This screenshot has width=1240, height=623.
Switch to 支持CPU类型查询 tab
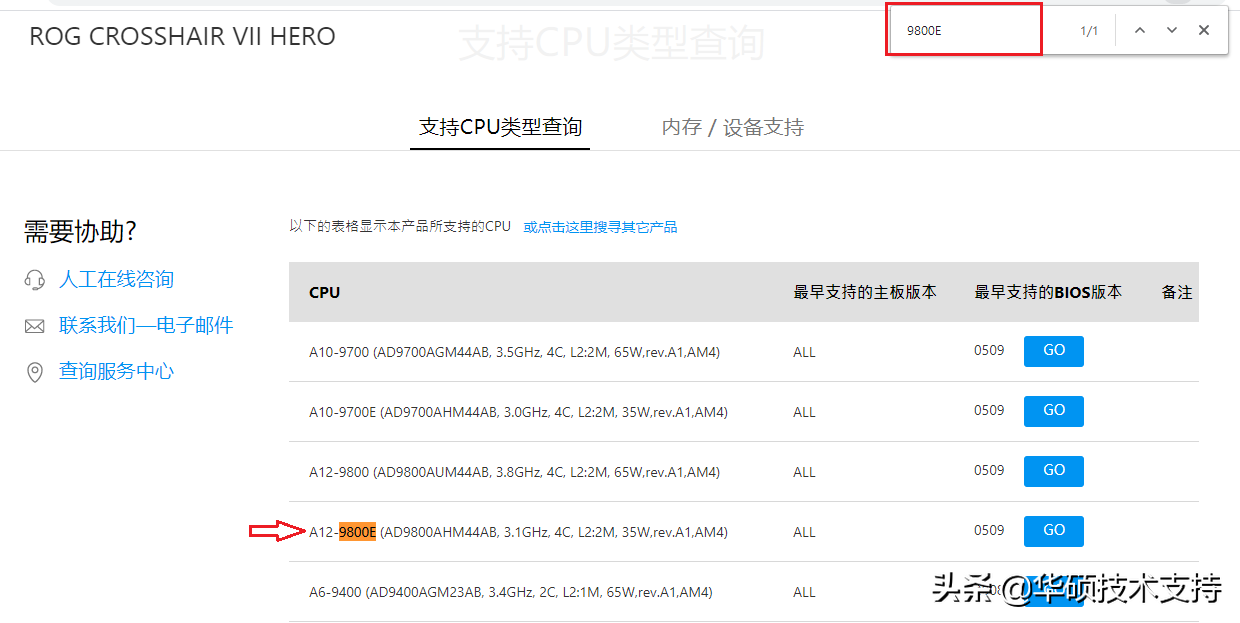pyautogui.click(x=500, y=127)
